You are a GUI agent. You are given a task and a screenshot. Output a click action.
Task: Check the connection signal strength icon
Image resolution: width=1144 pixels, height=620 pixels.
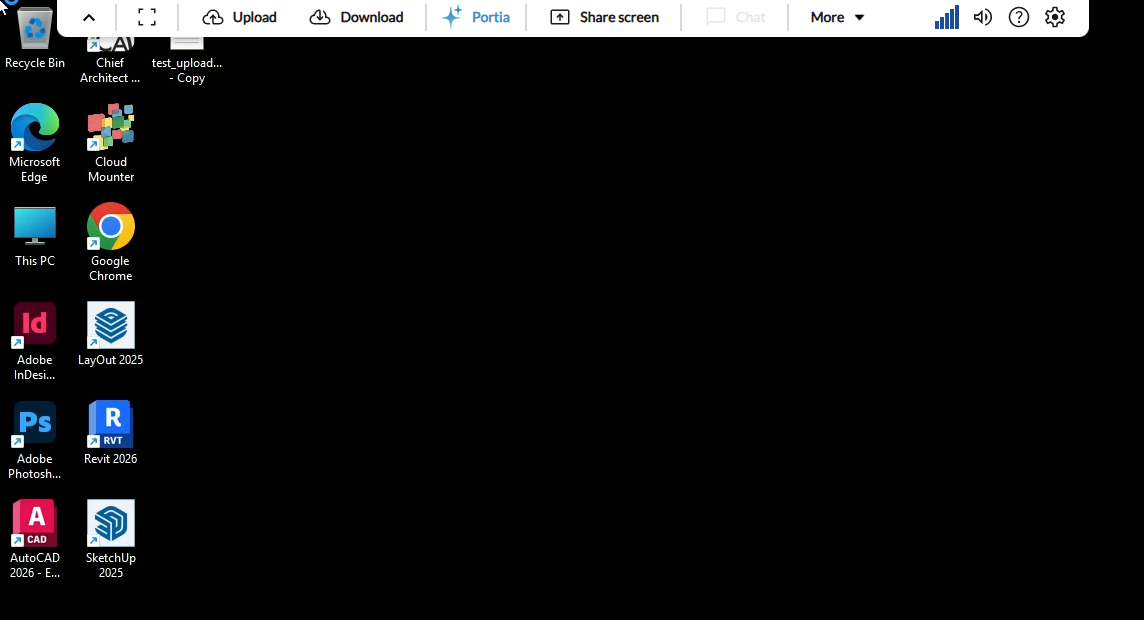click(946, 18)
